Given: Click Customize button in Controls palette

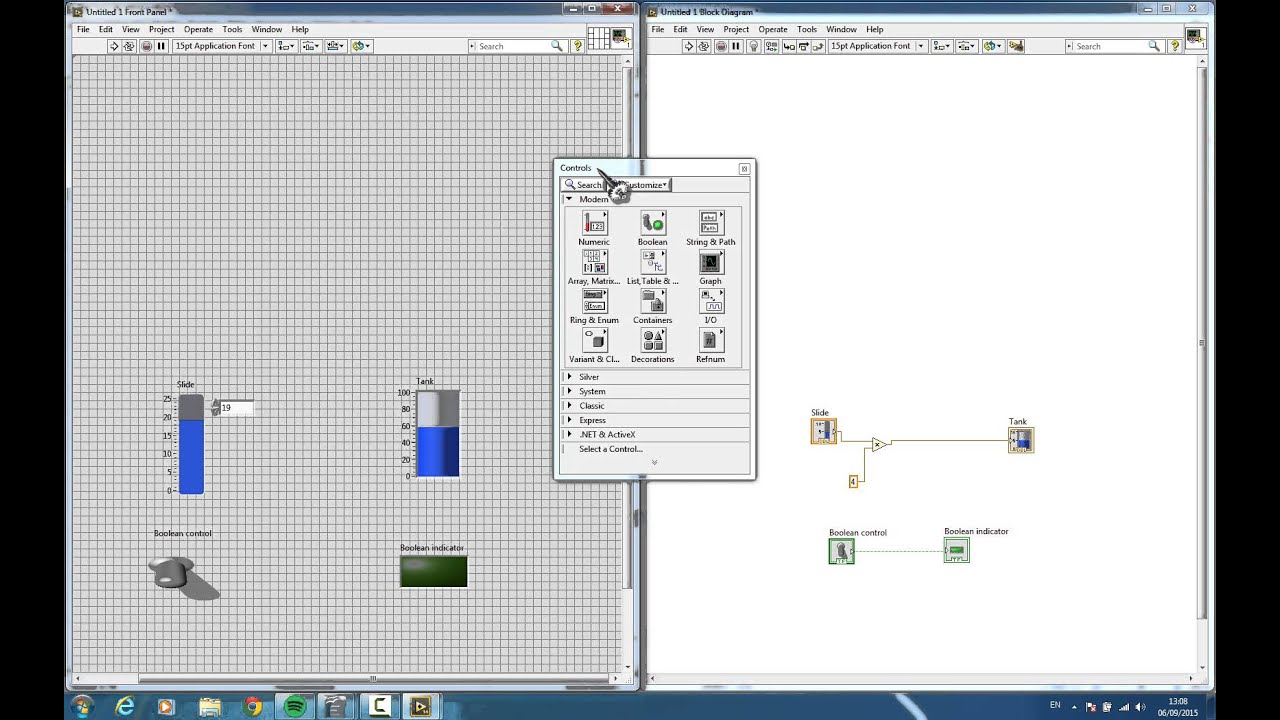Looking at the screenshot, I should tap(640, 185).
